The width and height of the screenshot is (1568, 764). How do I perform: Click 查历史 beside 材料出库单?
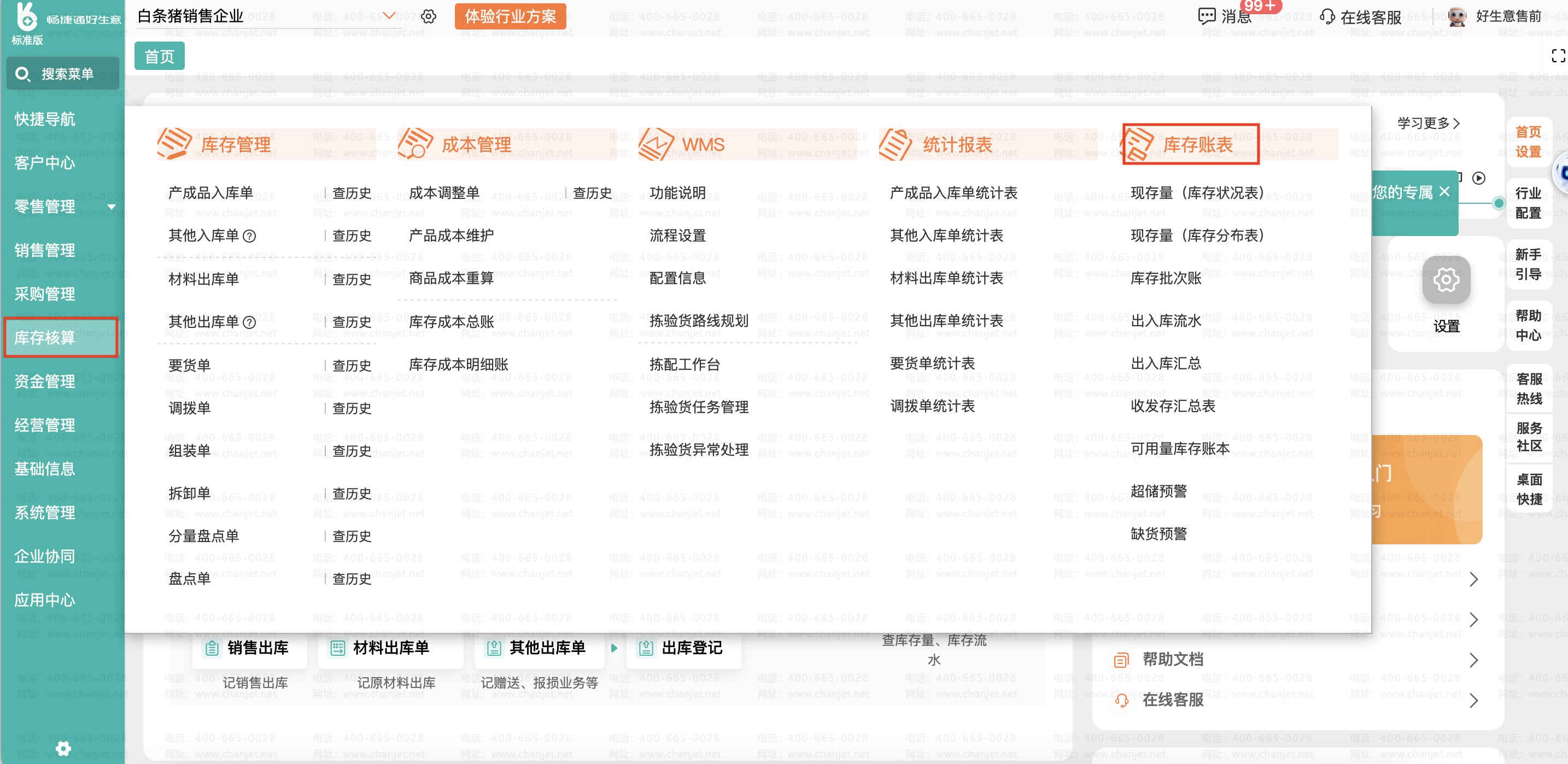[x=352, y=280]
